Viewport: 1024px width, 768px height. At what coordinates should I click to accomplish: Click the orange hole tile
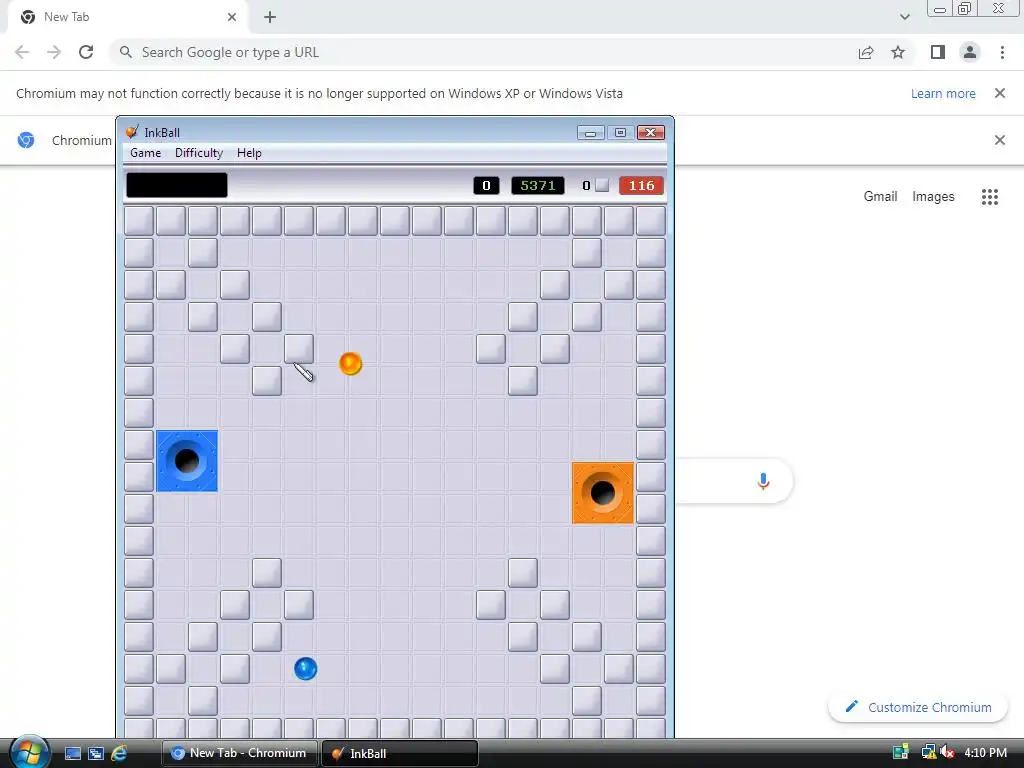(x=603, y=493)
